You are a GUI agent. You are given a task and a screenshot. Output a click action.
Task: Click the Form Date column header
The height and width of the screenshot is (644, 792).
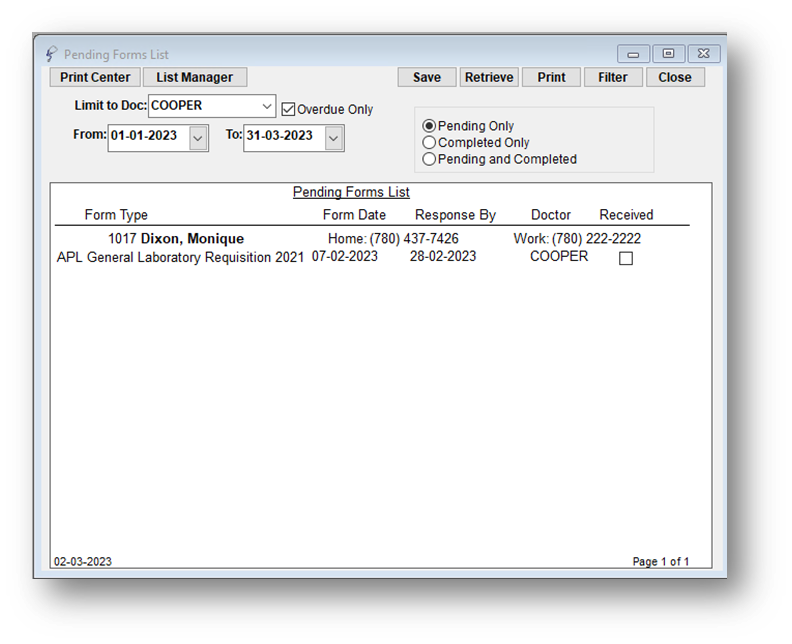pos(355,215)
